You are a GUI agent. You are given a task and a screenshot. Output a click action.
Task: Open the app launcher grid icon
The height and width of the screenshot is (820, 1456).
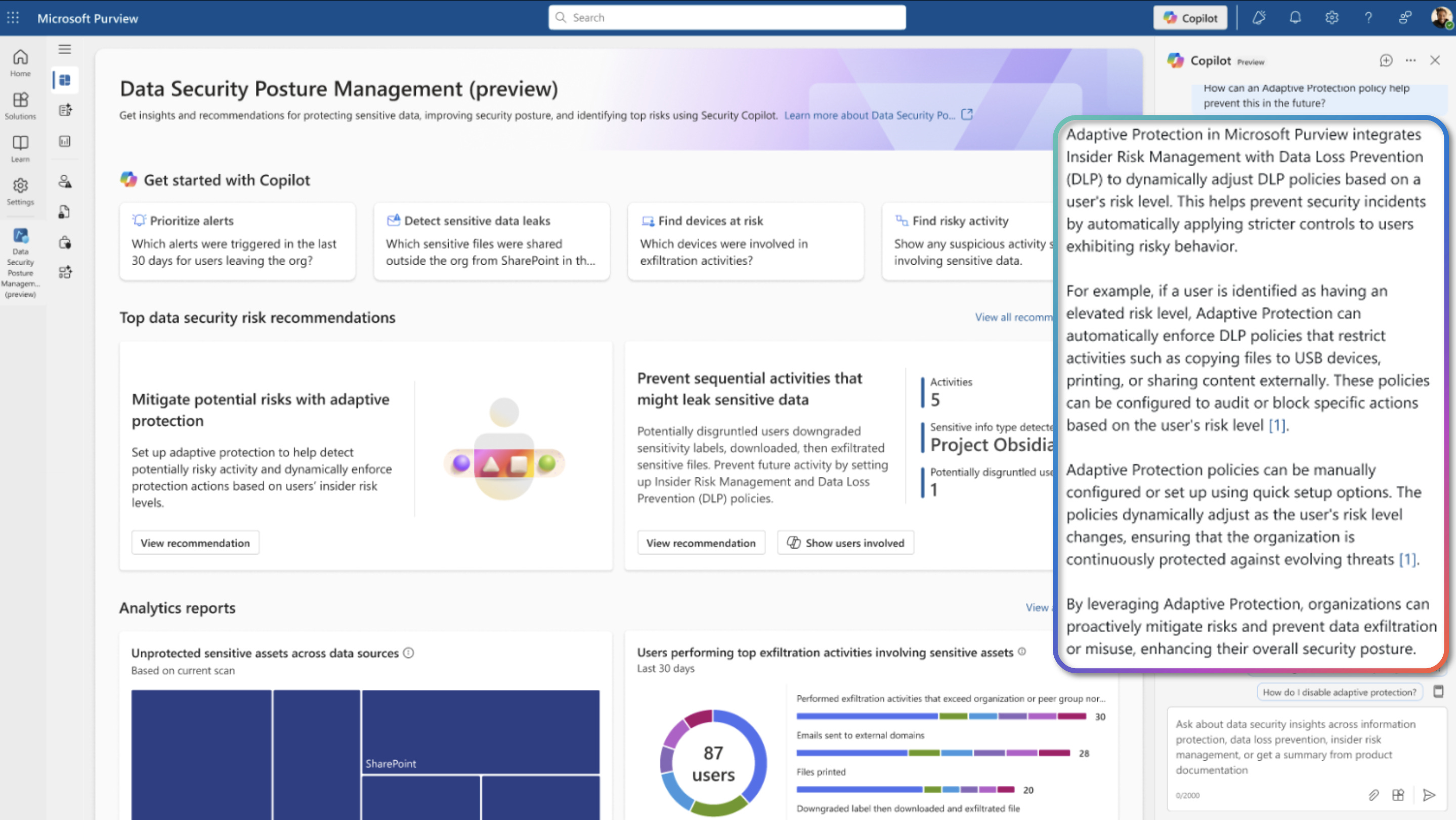pos(13,18)
